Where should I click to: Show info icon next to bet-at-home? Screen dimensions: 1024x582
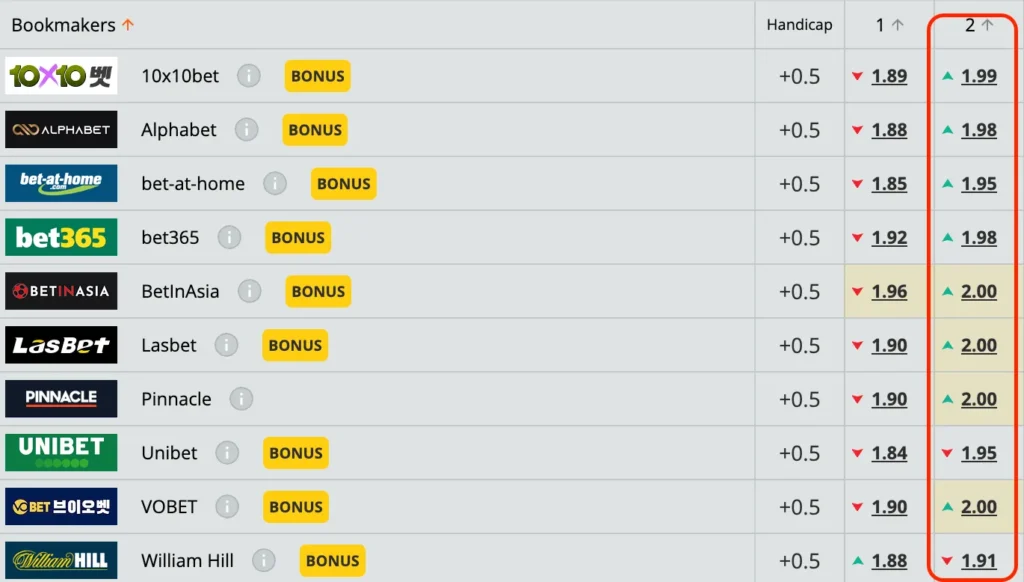[275, 184]
